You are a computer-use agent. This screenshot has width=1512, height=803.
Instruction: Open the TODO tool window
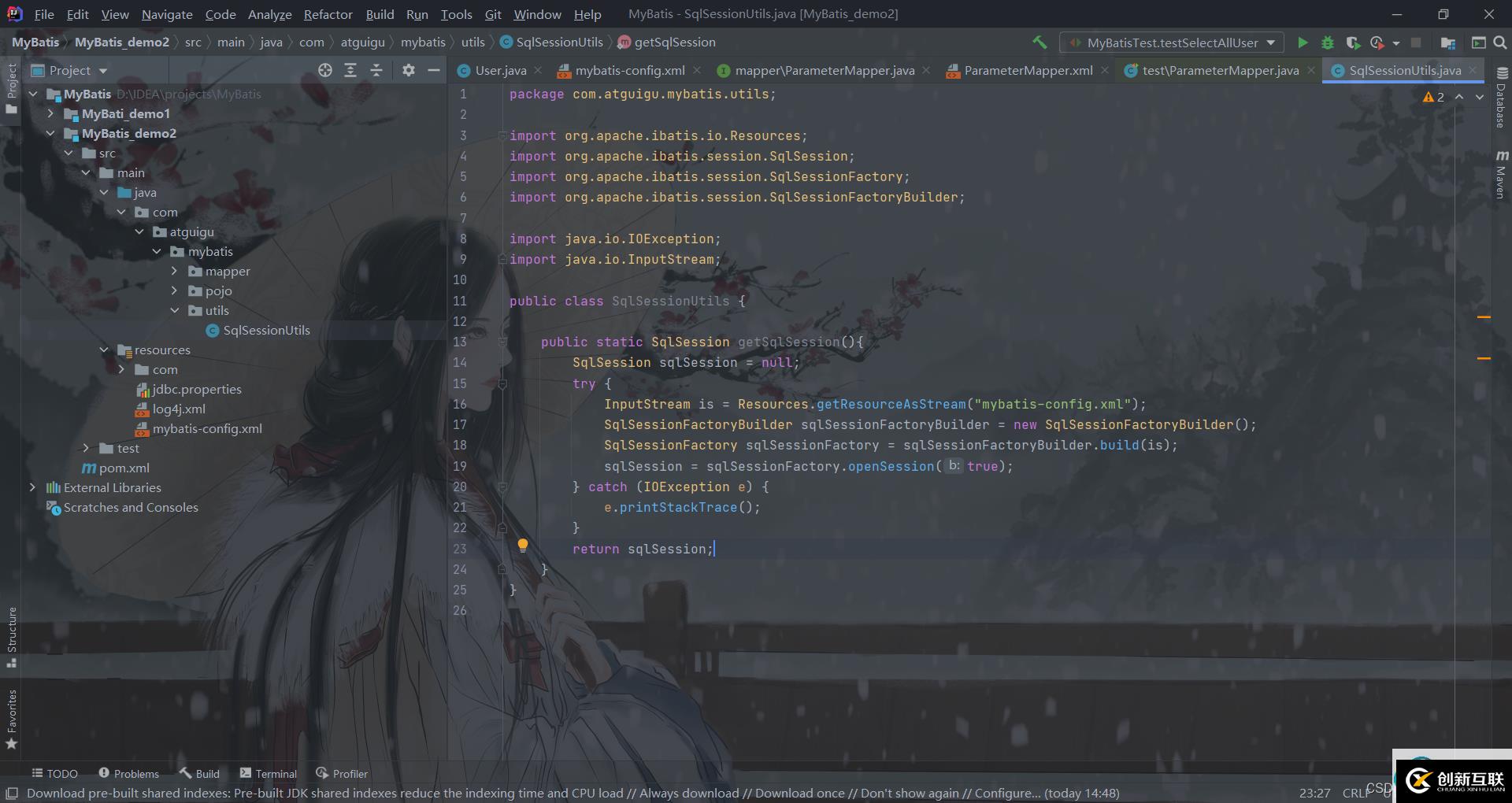click(x=54, y=773)
